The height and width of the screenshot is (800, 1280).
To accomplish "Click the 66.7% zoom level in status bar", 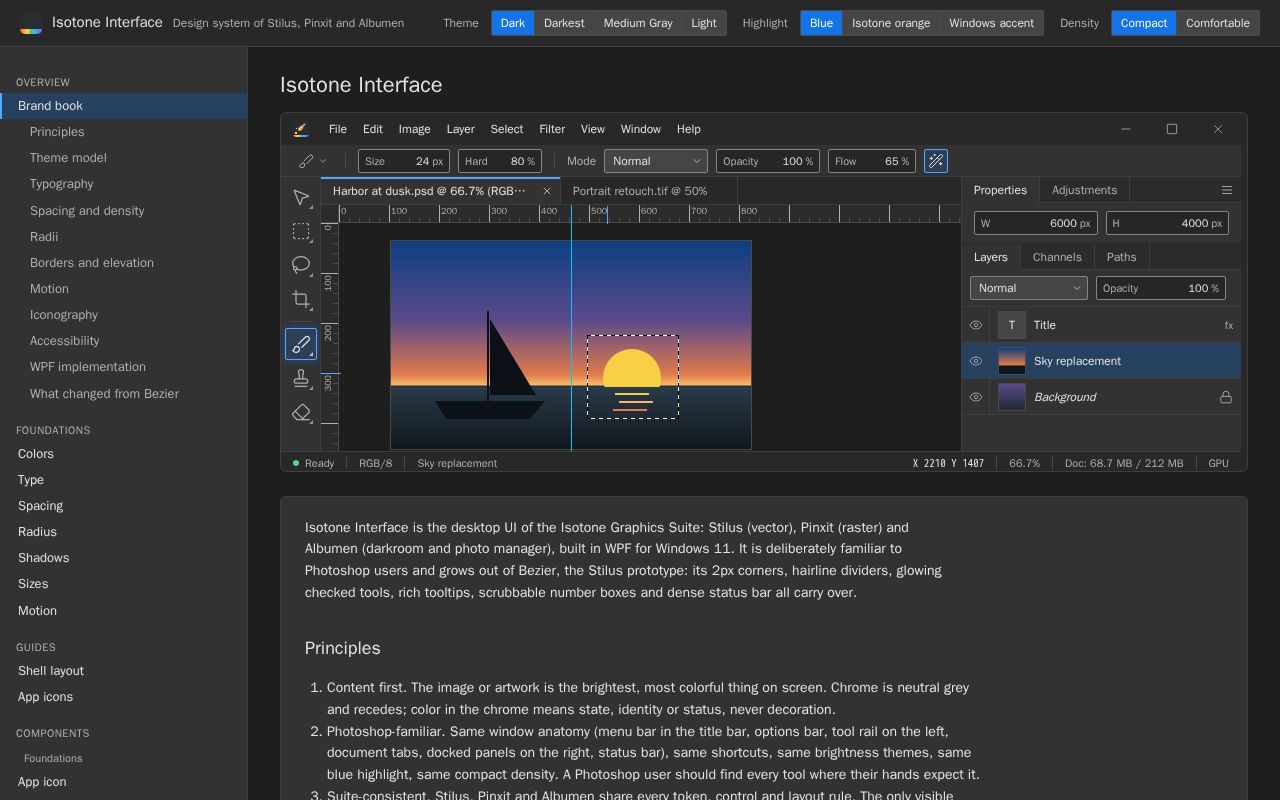I will [1024, 463].
